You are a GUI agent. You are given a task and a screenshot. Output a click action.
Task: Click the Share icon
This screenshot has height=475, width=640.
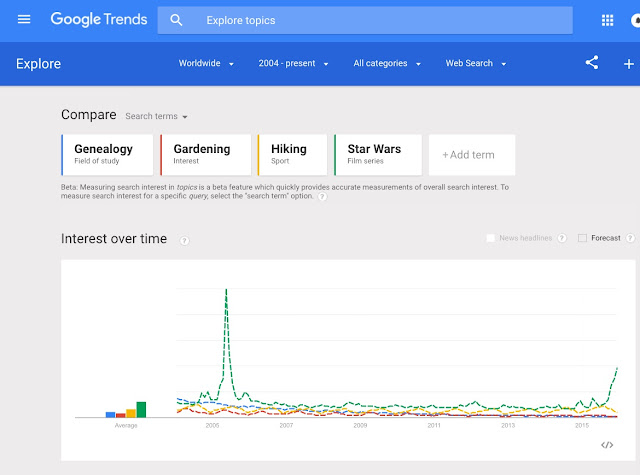pyautogui.click(x=592, y=62)
